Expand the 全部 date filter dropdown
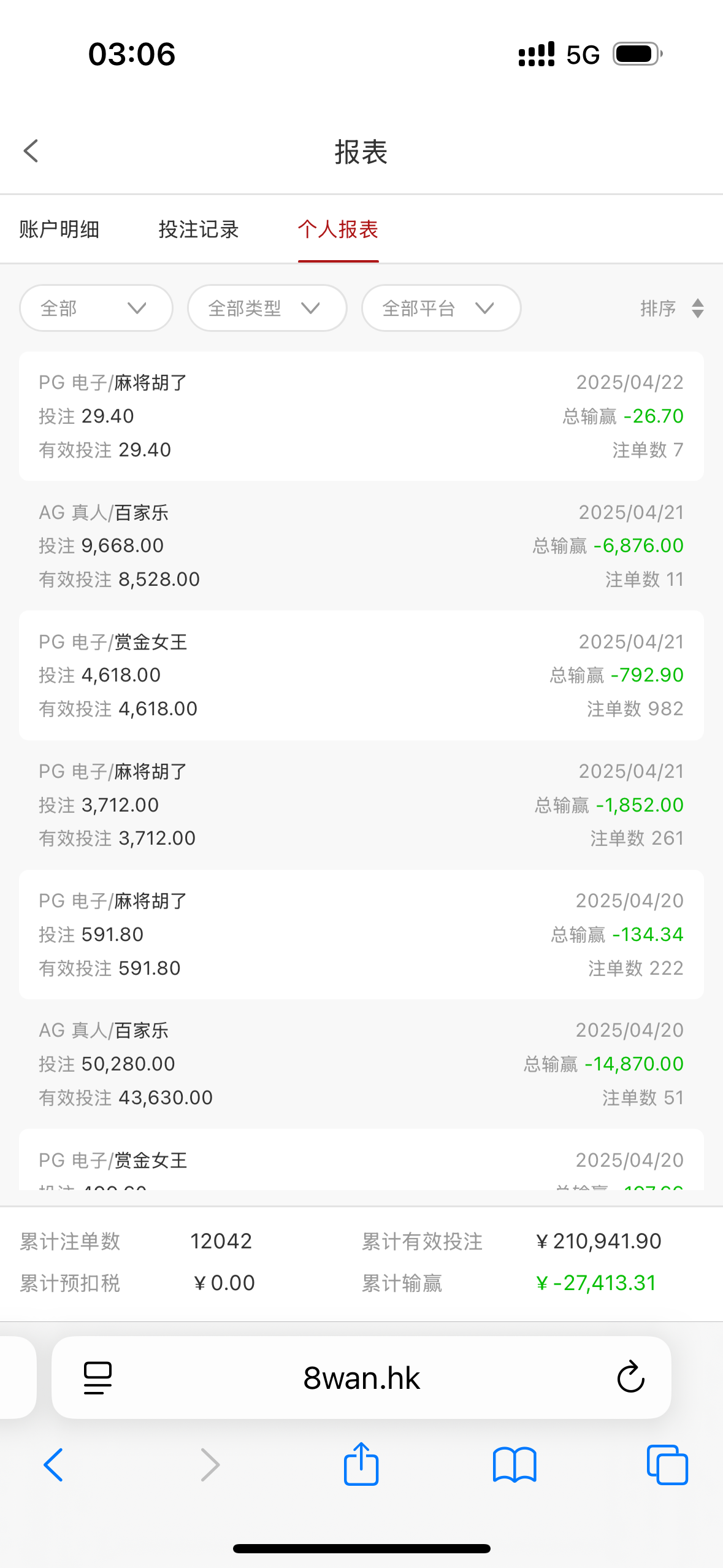The height and width of the screenshot is (1568, 723). (96, 308)
